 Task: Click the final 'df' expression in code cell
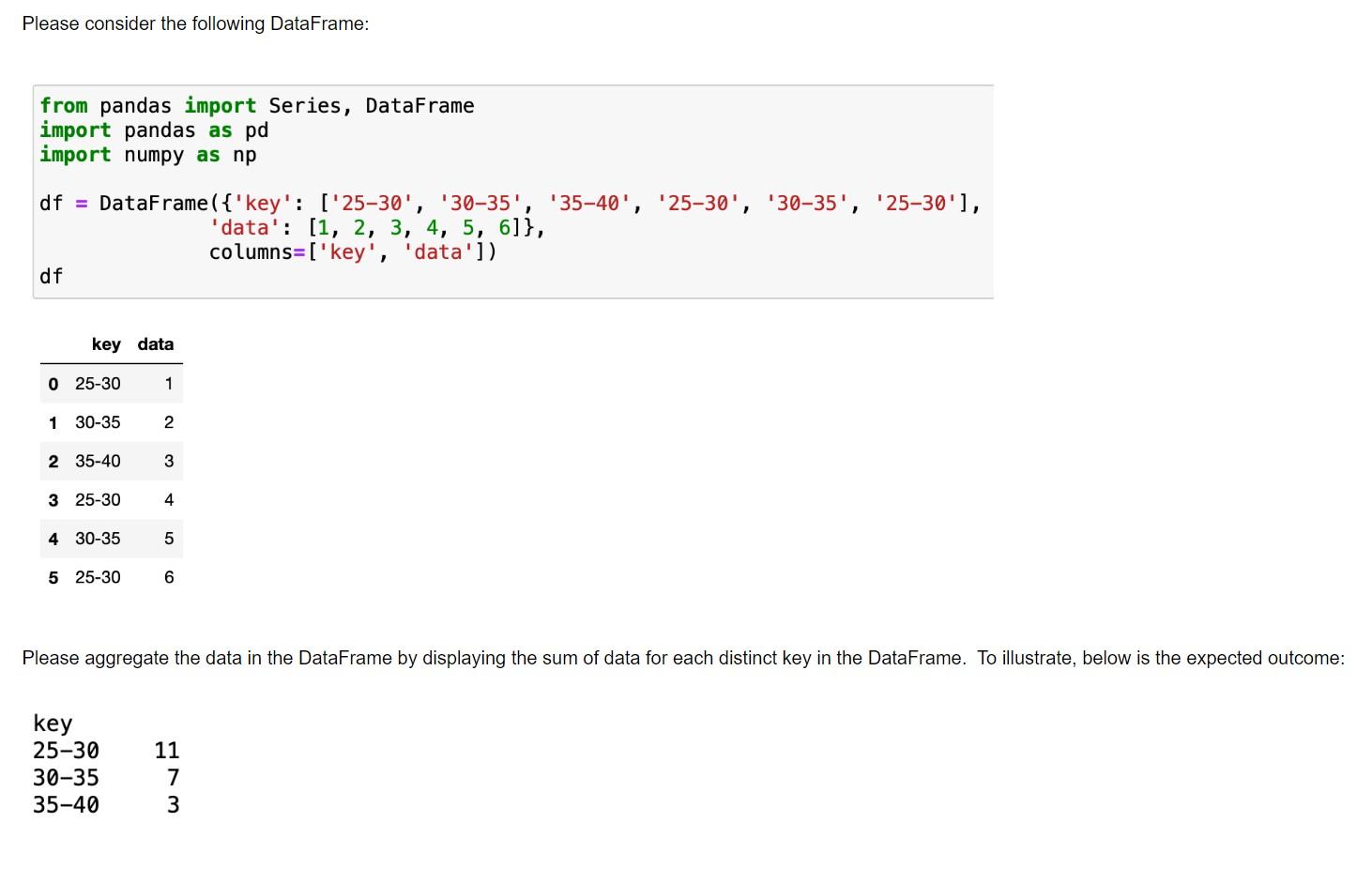[51, 275]
